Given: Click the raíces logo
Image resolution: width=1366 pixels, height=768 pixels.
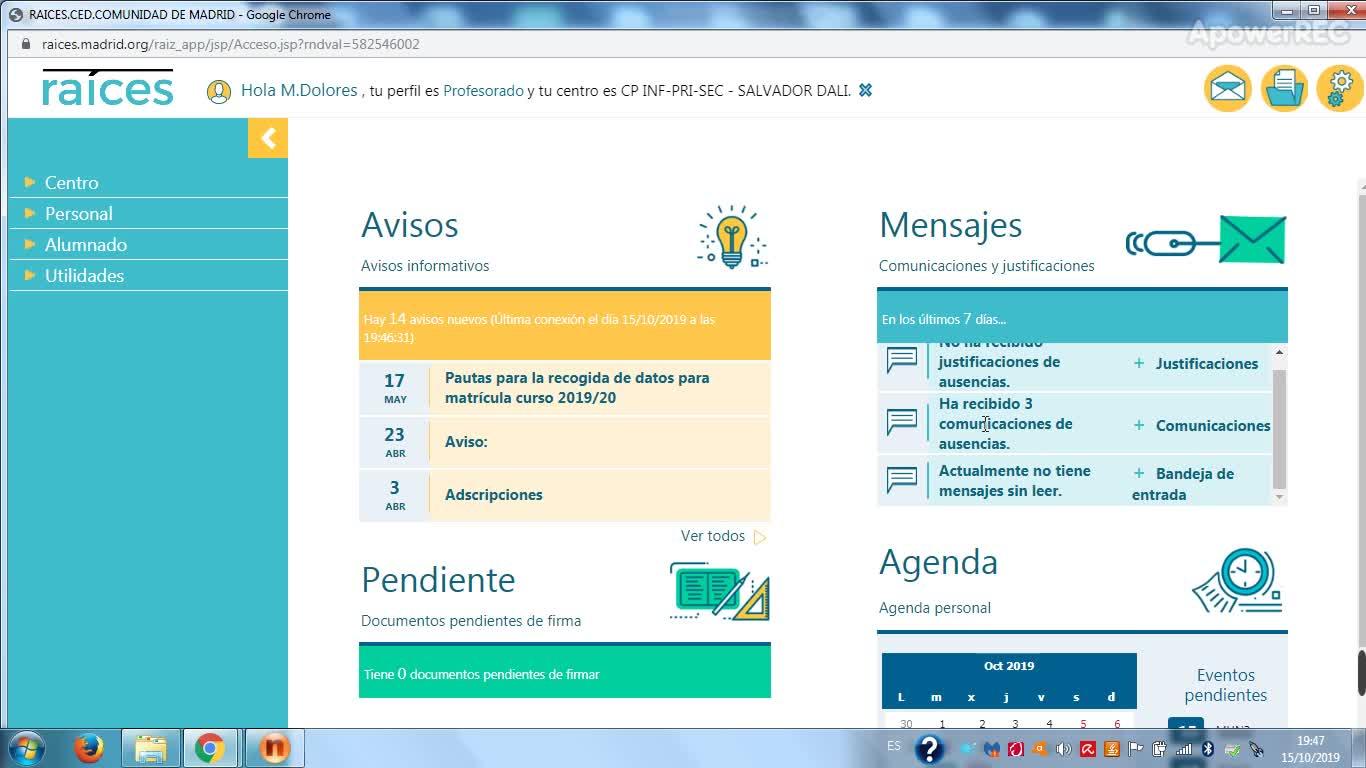Looking at the screenshot, I should pos(108,88).
